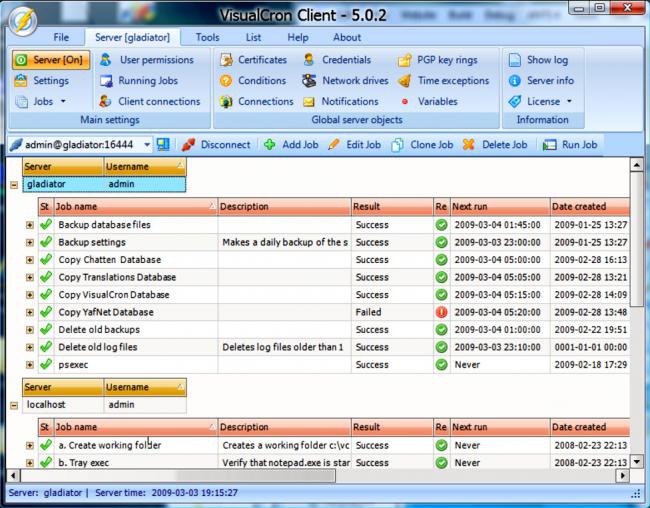The width and height of the screenshot is (650, 508).
Task: Sort gladiator jobs by Result header
Action: (392, 207)
